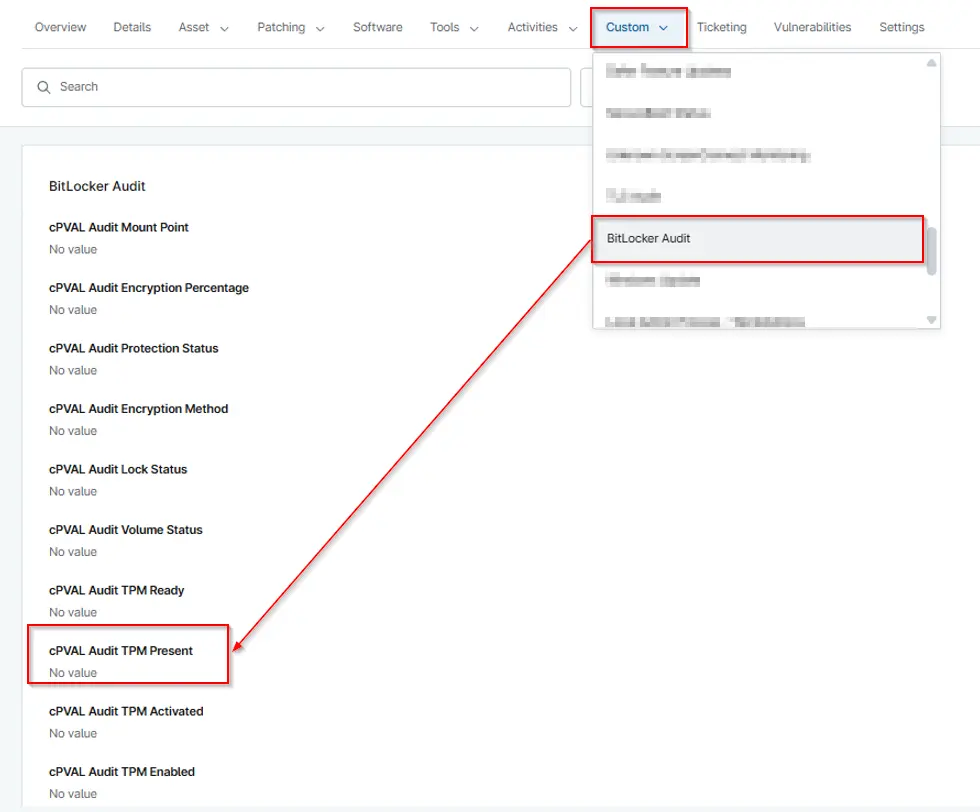980x812 pixels.
Task: Click No value under Lock Status
Action: 73,492
